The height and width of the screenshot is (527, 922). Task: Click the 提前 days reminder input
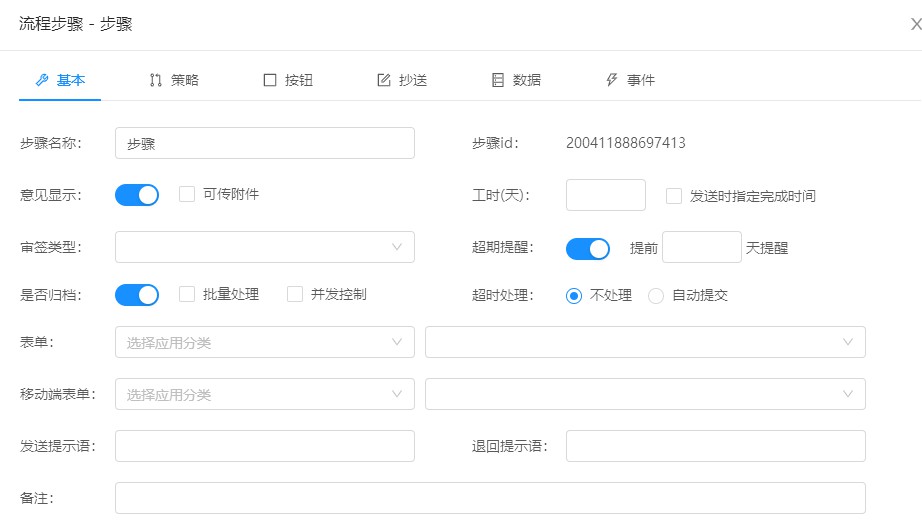coord(701,247)
